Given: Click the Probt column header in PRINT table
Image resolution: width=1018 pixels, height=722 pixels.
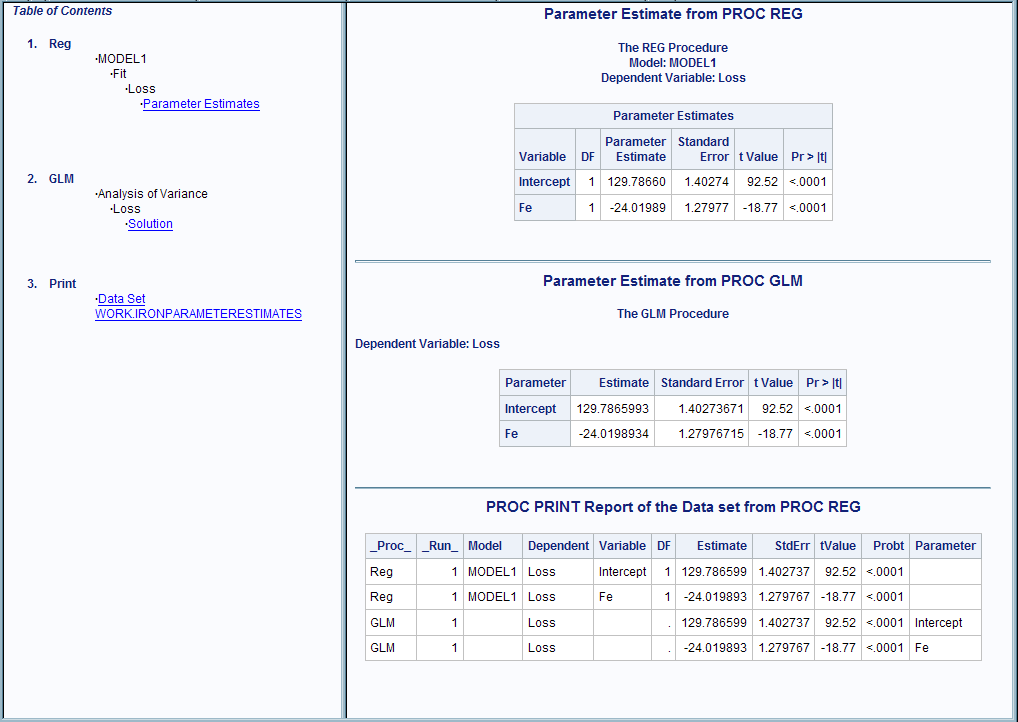Looking at the screenshot, I should click(885, 546).
